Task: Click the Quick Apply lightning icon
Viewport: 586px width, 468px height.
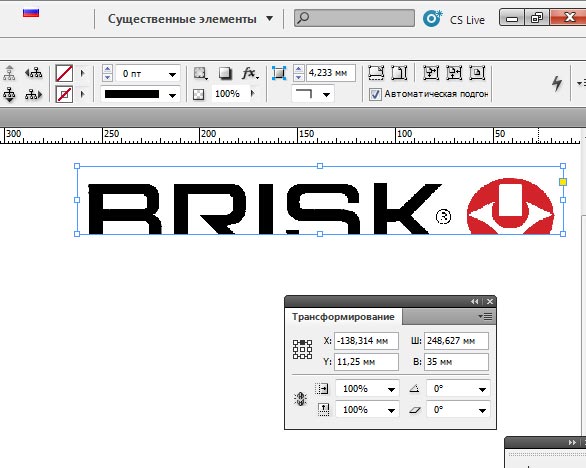Action: click(x=557, y=83)
